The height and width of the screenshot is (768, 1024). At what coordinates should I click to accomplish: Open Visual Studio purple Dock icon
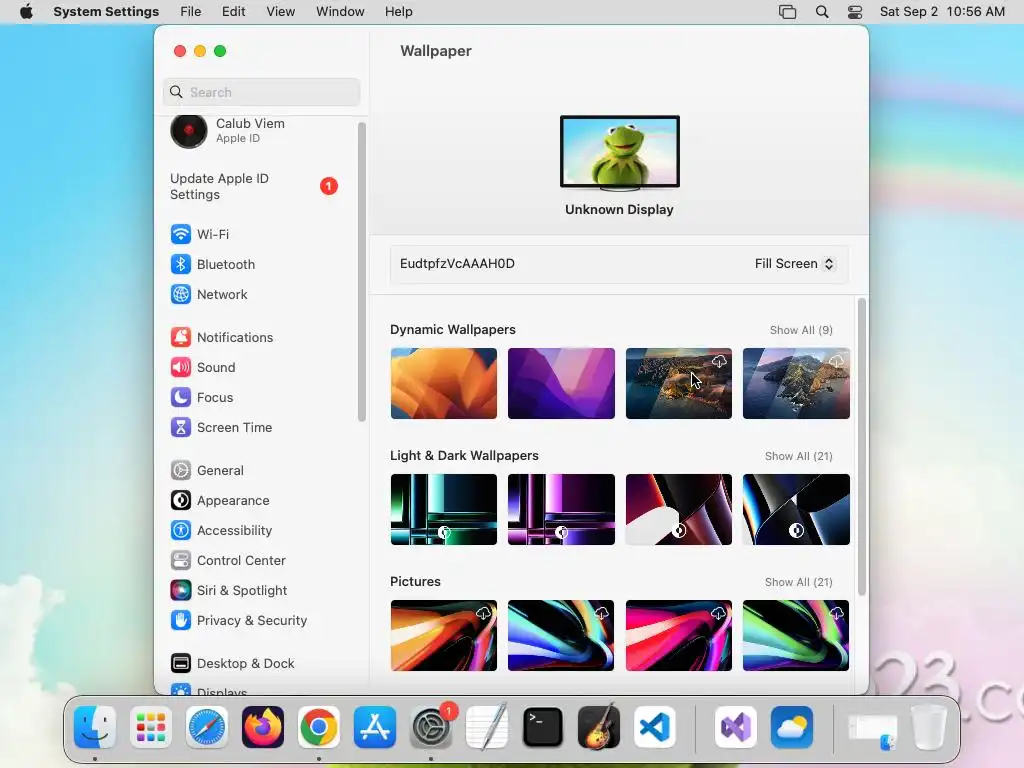736,726
